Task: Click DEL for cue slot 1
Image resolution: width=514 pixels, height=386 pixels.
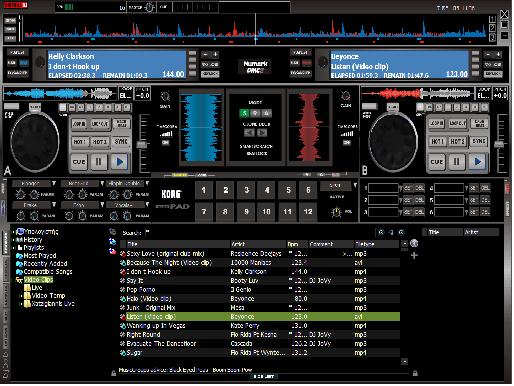Action: pos(419,189)
